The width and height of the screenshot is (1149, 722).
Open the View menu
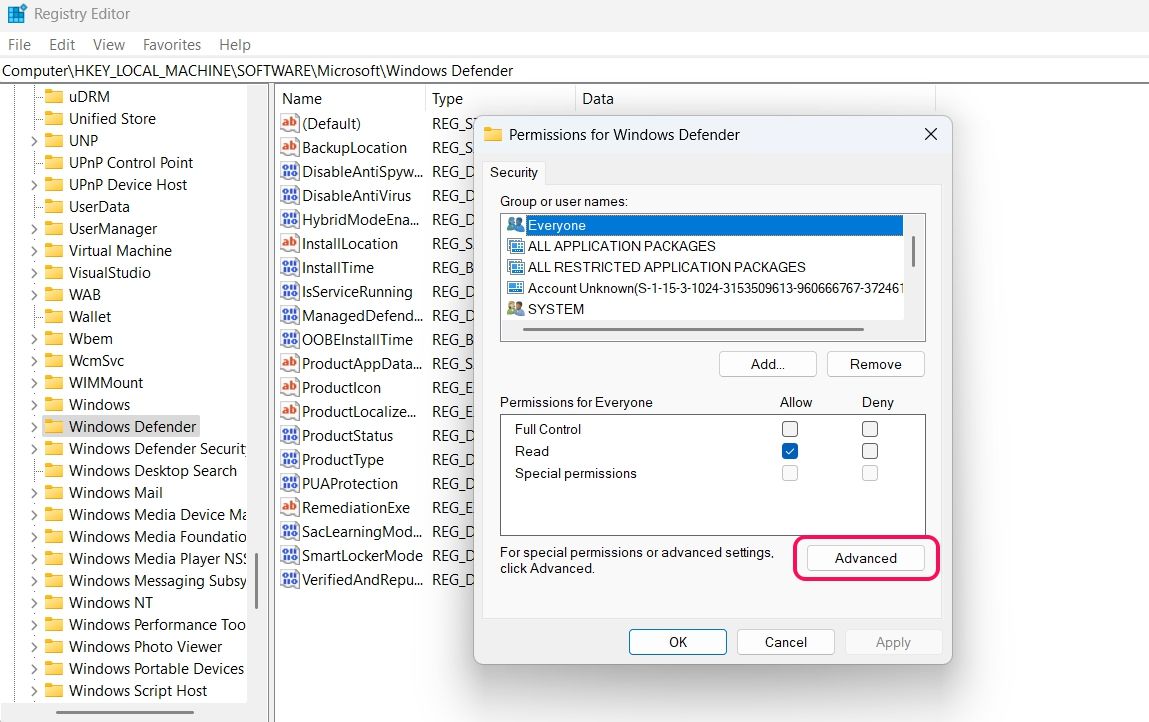pyautogui.click(x=108, y=45)
